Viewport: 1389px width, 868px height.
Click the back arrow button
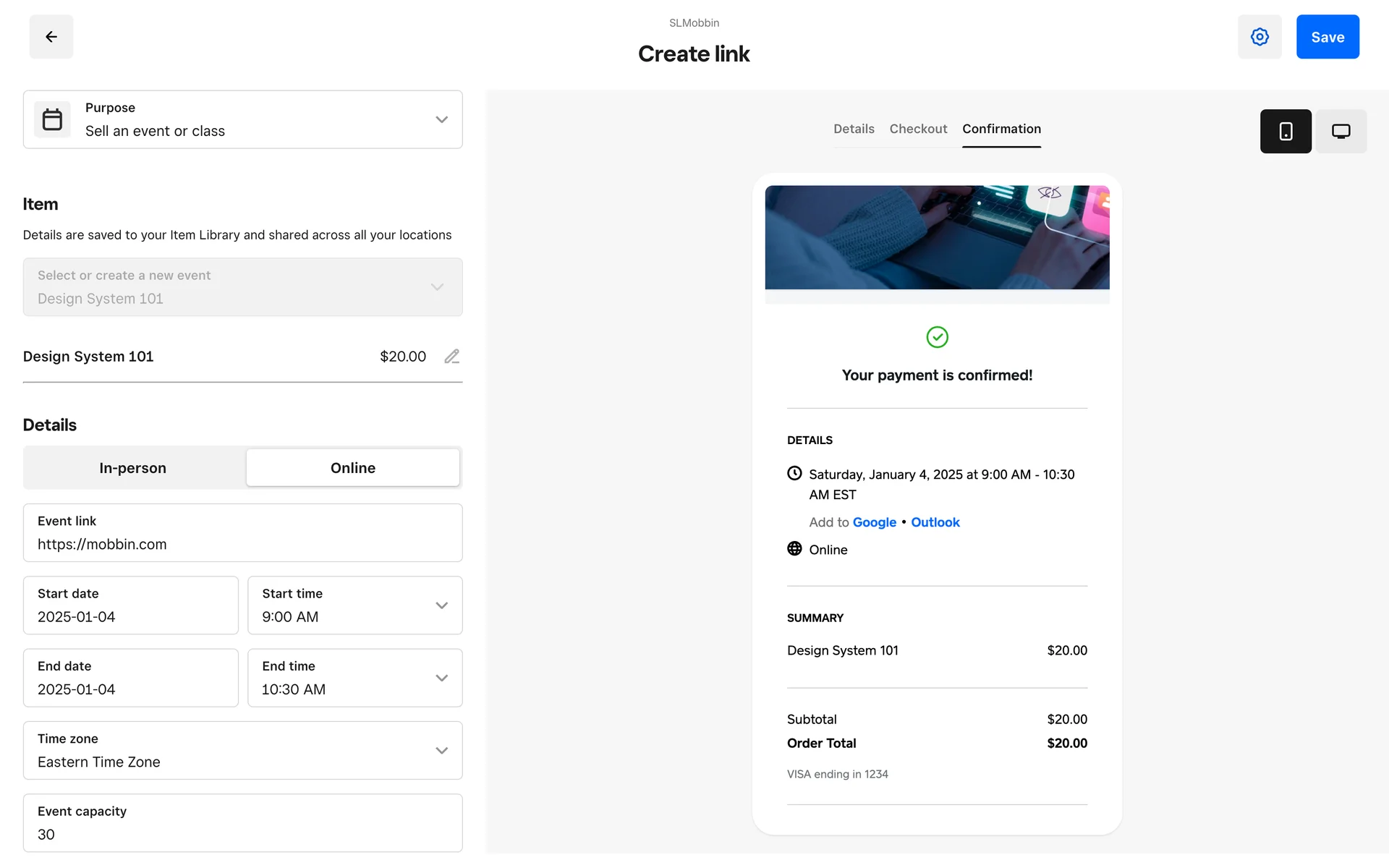tap(51, 37)
